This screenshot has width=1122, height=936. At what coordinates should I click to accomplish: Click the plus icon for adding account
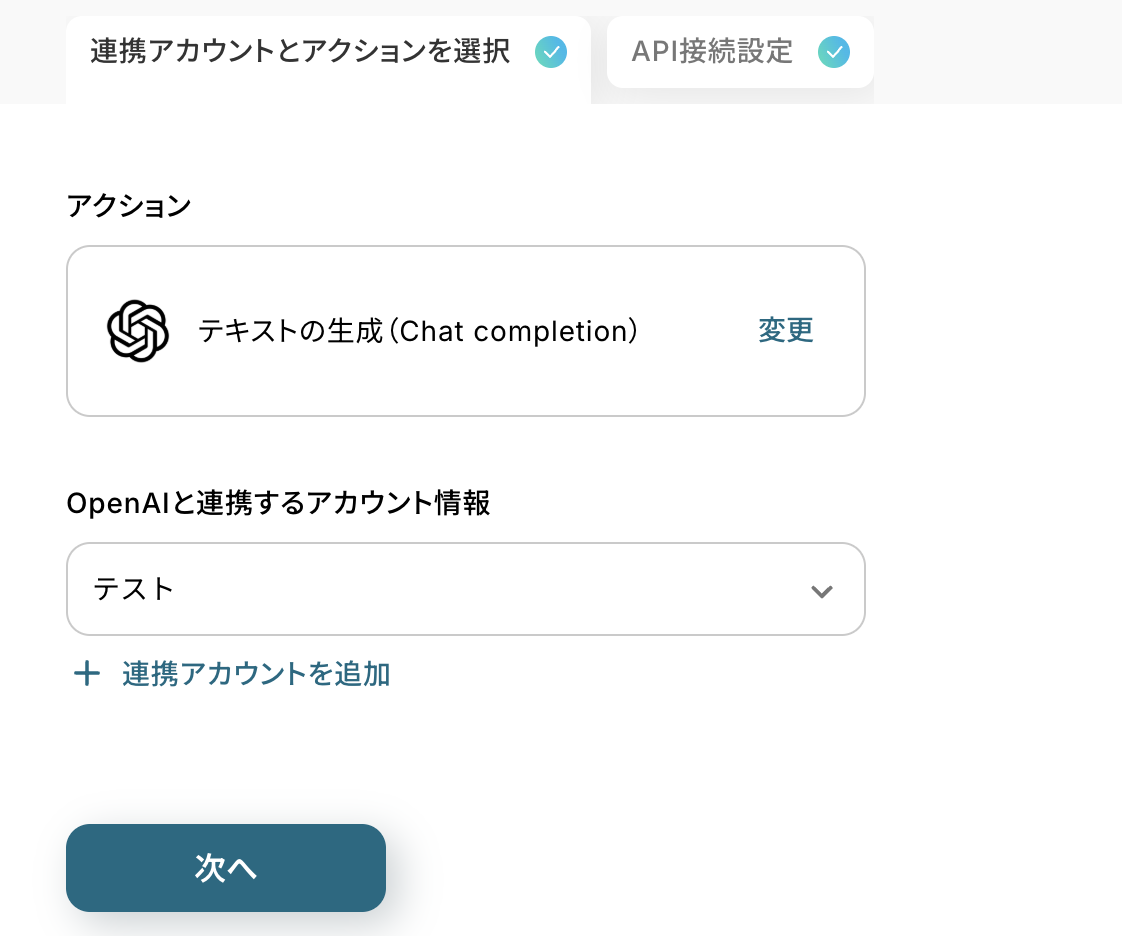[x=87, y=674]
